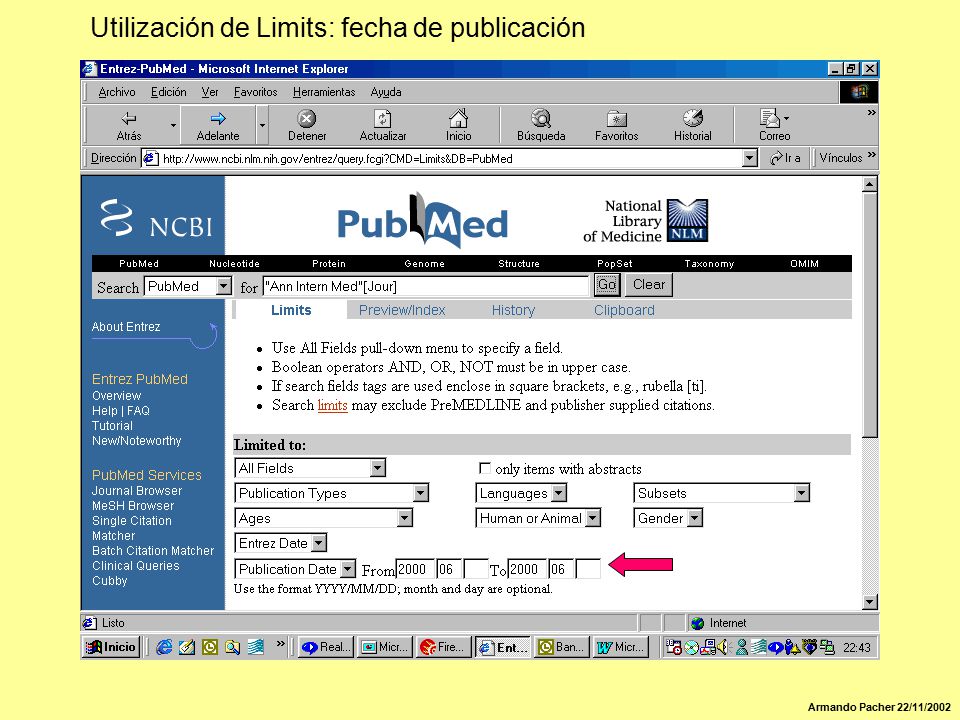This screenshot has width=960, height=720.
Task: Open the Publication Types dropdown
Action: (x=331, y=493)
